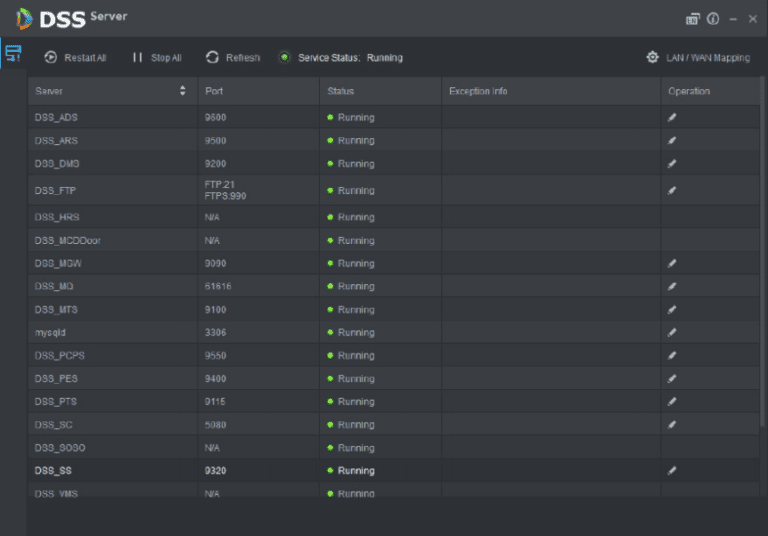Click the info icon in title bar
The height and width of the screenshot is (536, 768).
click(x=713, y=18)
